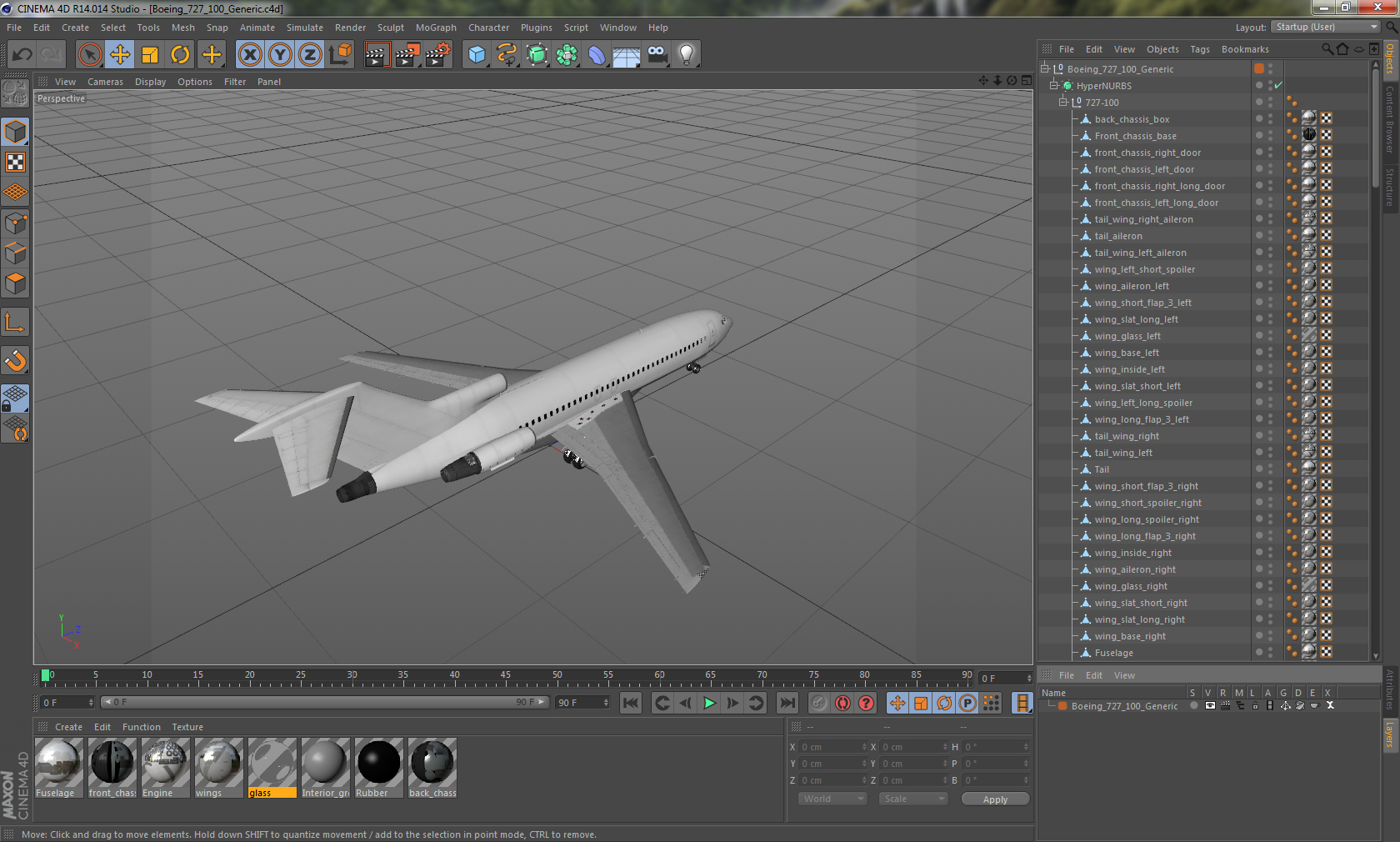The width and height of the screenshot is (1400, 842).
Task: Click the Undo arrow icon
Action: coord(22,55)
